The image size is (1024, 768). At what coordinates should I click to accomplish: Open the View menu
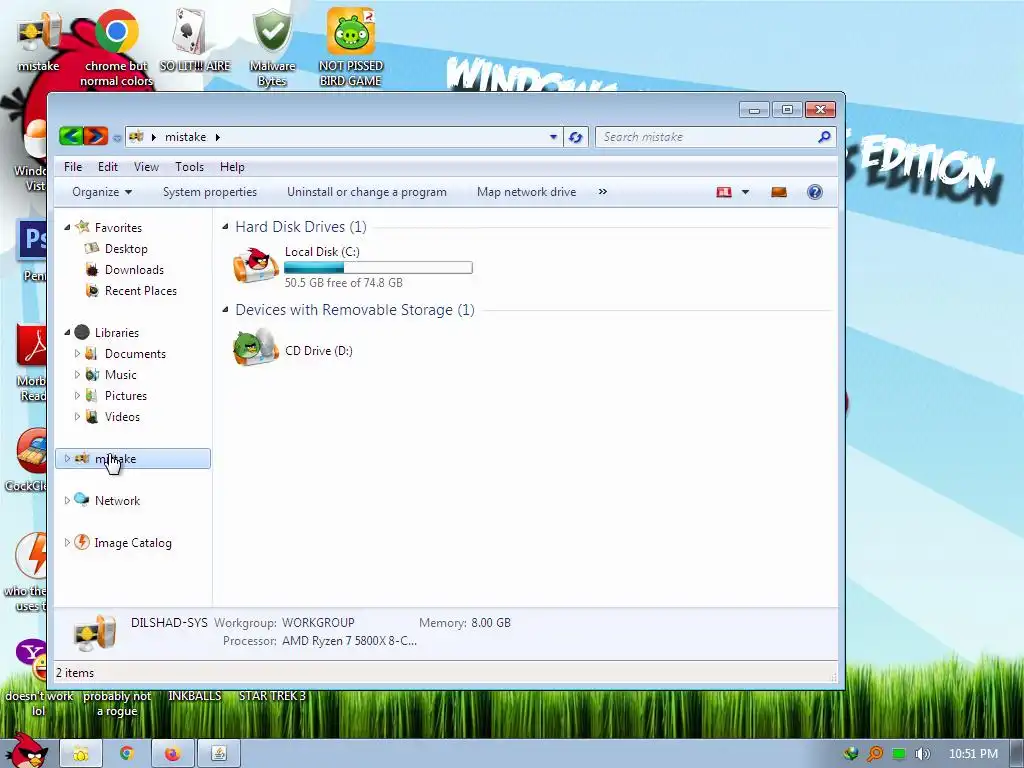[x=146, y=167]
